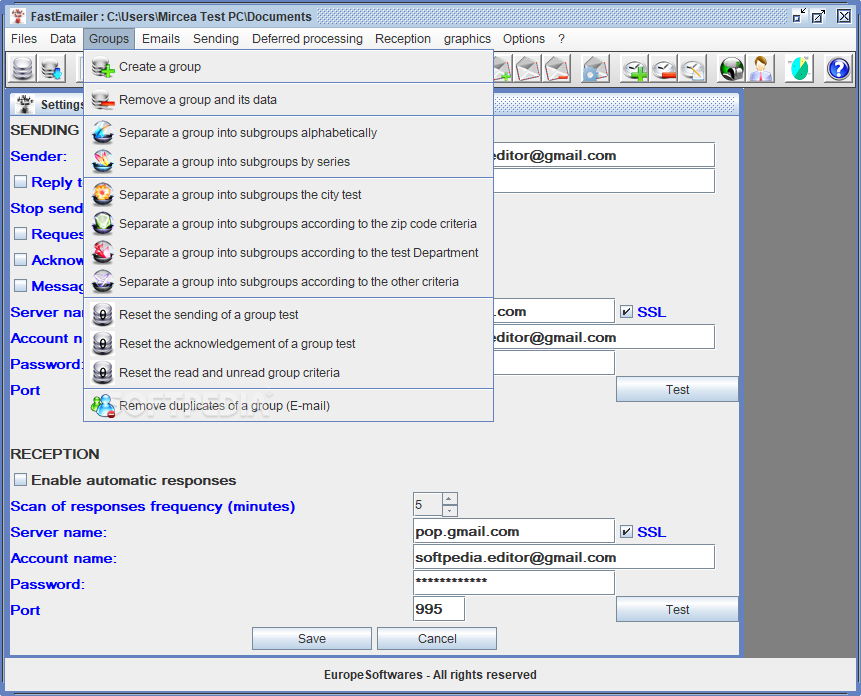Click the Remove duplicates group icon
Viewport: 861px width, 696px height.
103,406
